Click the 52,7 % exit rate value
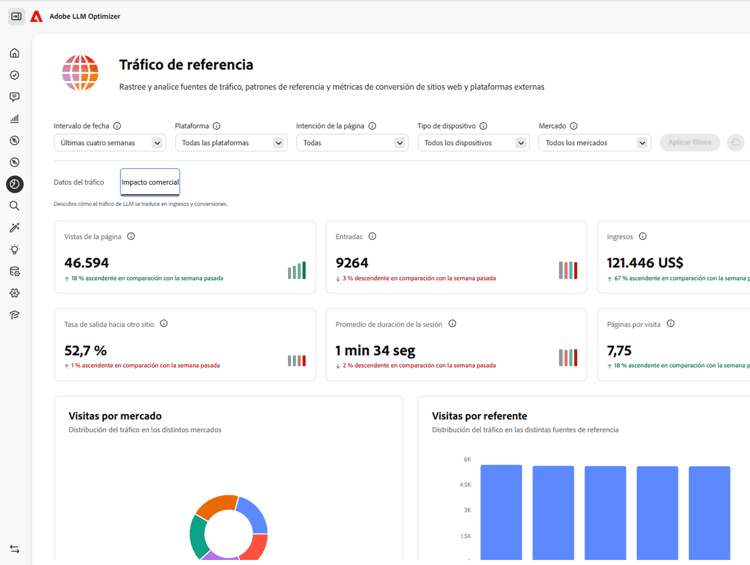This screenshot has height=565, width=750. click(86, 351)
